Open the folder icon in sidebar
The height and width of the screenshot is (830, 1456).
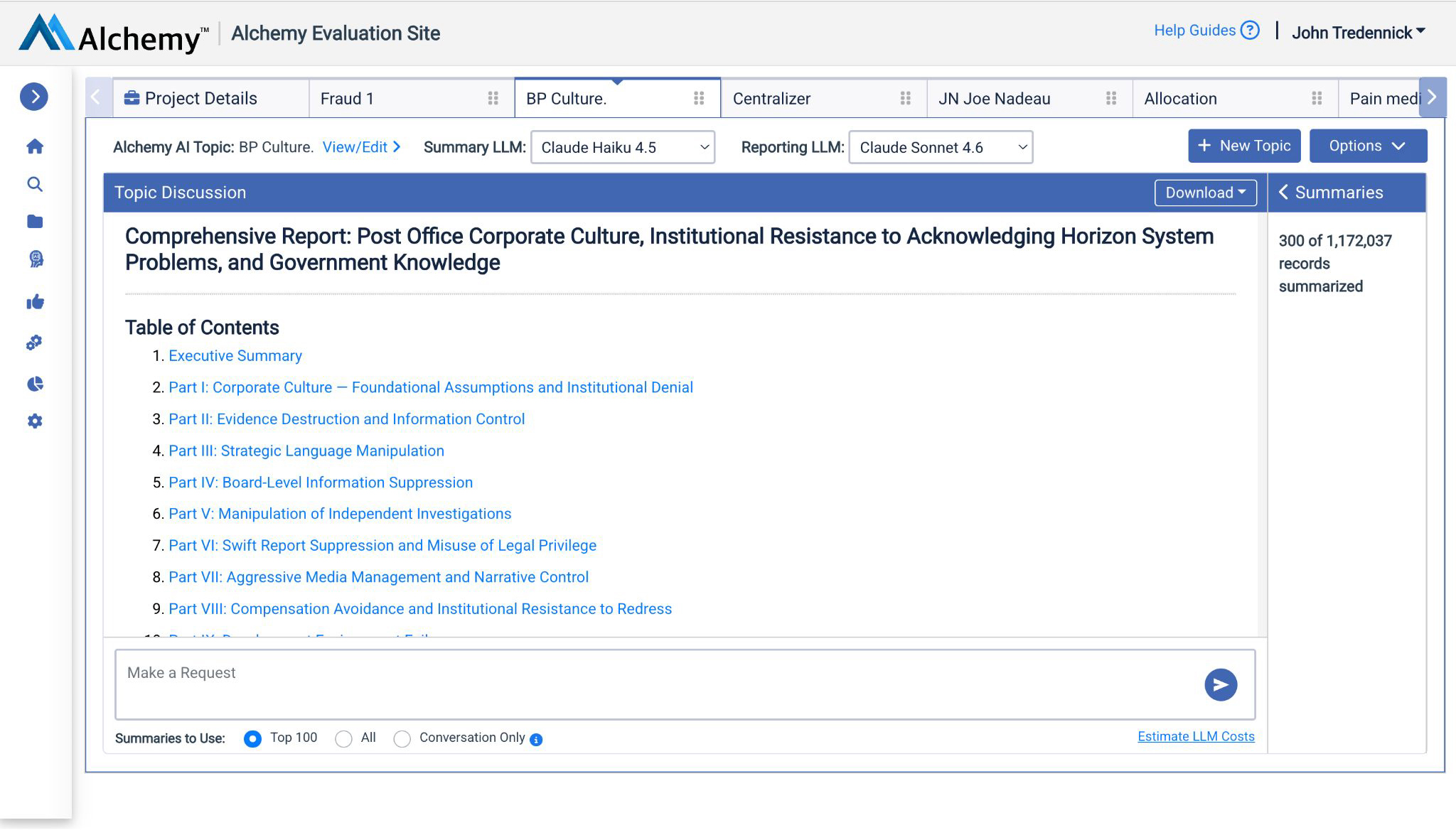coord(35,222)
